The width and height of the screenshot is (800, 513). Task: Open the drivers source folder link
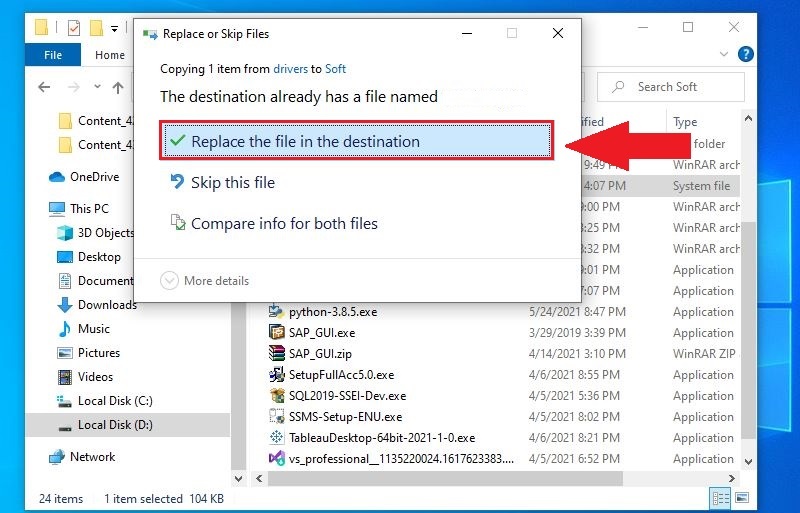[290, 69]
